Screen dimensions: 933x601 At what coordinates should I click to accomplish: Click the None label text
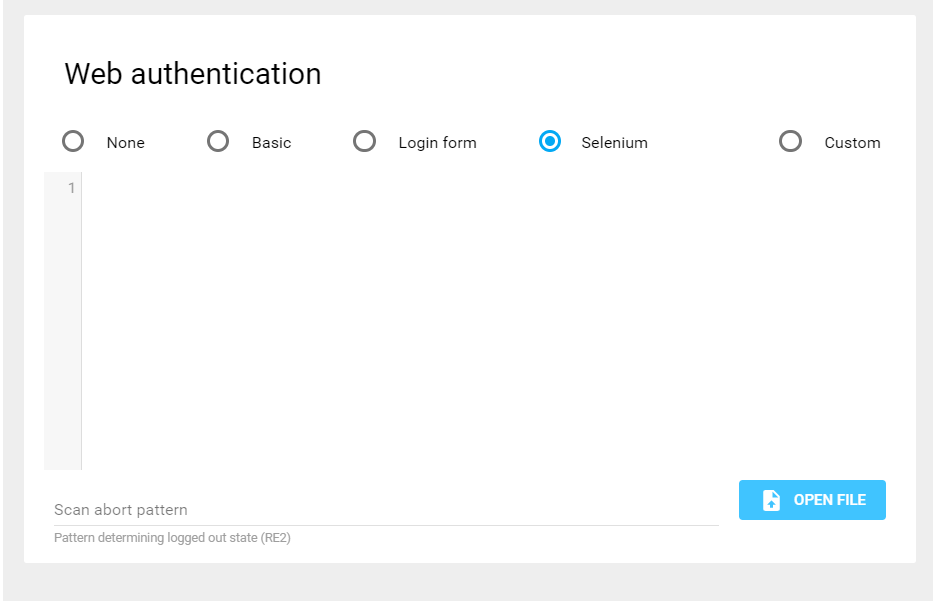coord(125,142)
